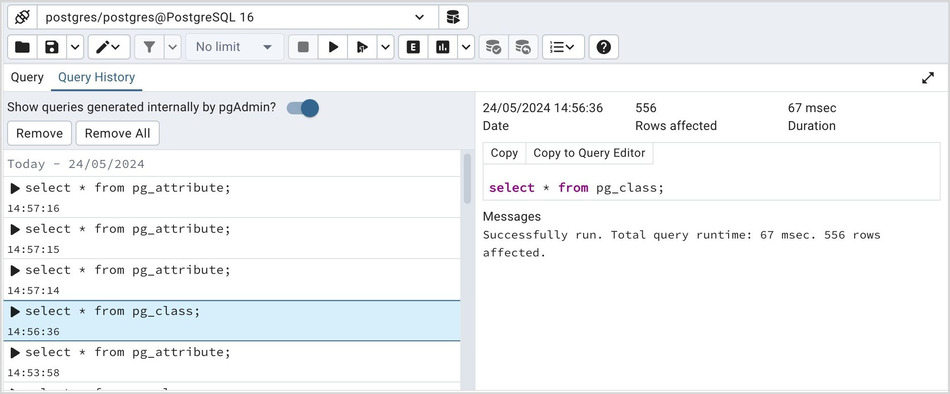Select the 'select * from pg_class;' history text

coord(113,311)
